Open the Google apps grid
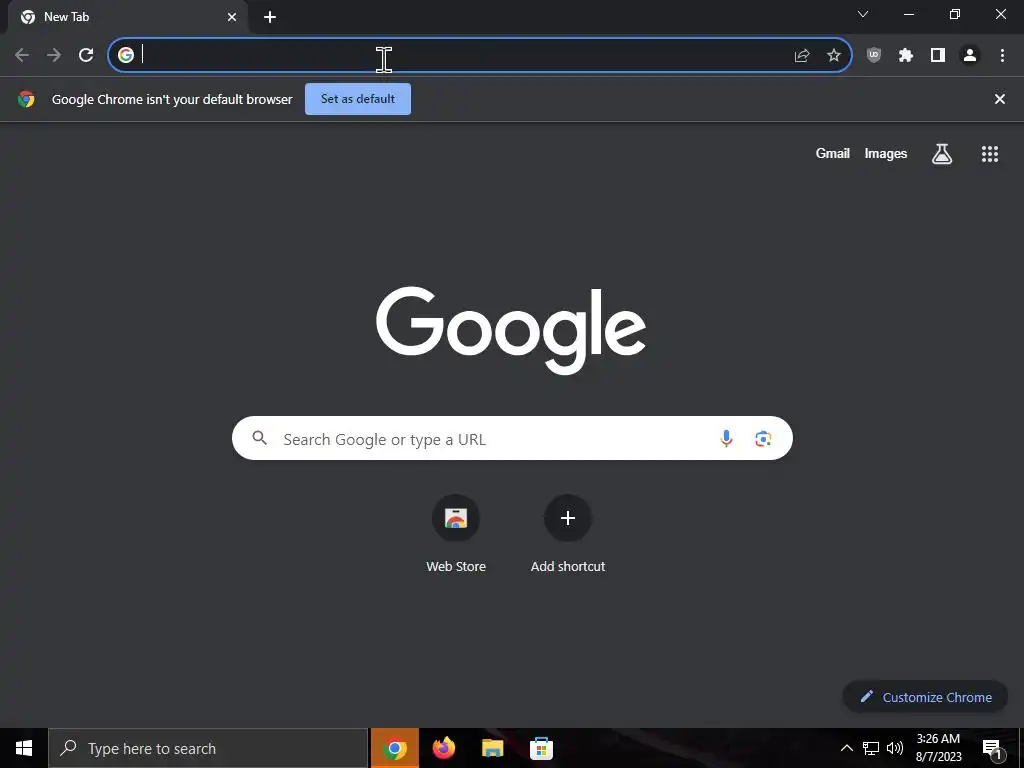 coord(990,153)
